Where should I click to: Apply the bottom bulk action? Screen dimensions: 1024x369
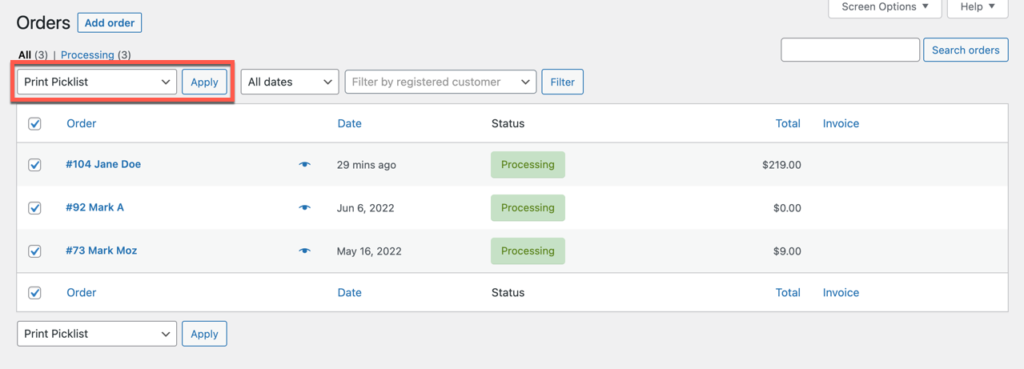coord(204,334)
